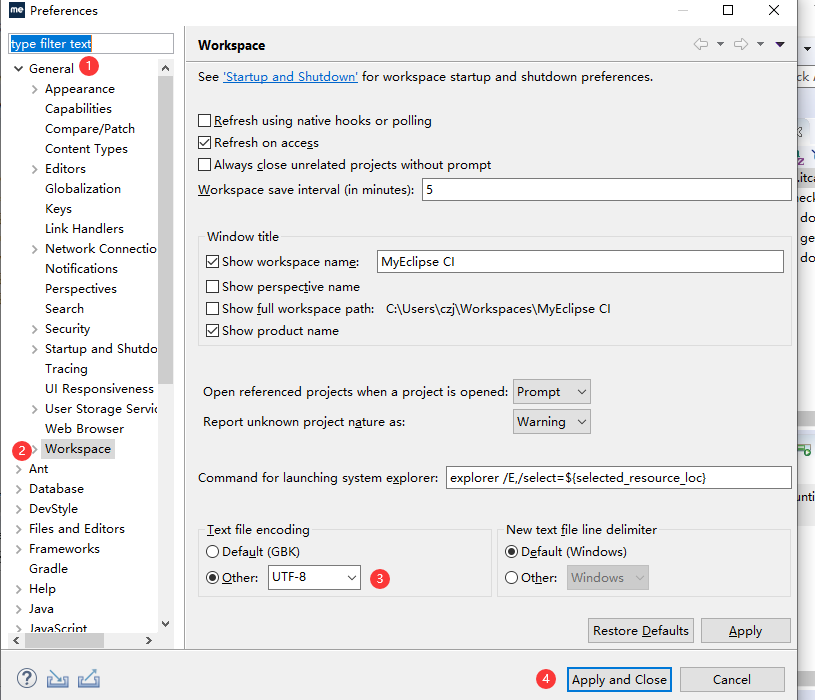
Task: Select Globalization in the tree
Action: coord(83,189)
